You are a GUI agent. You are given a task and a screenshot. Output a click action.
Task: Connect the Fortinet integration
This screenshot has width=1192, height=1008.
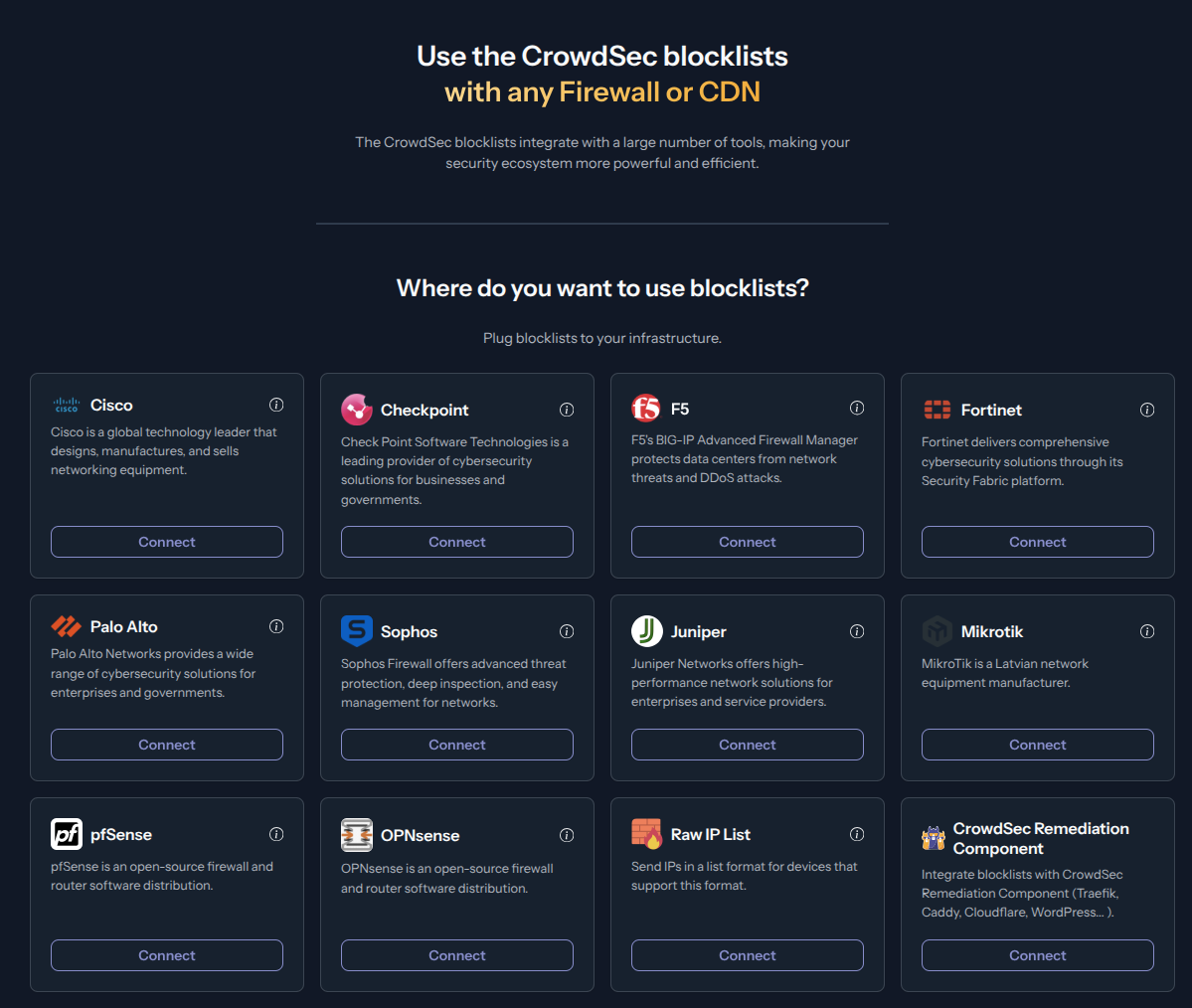[1037, 541]
